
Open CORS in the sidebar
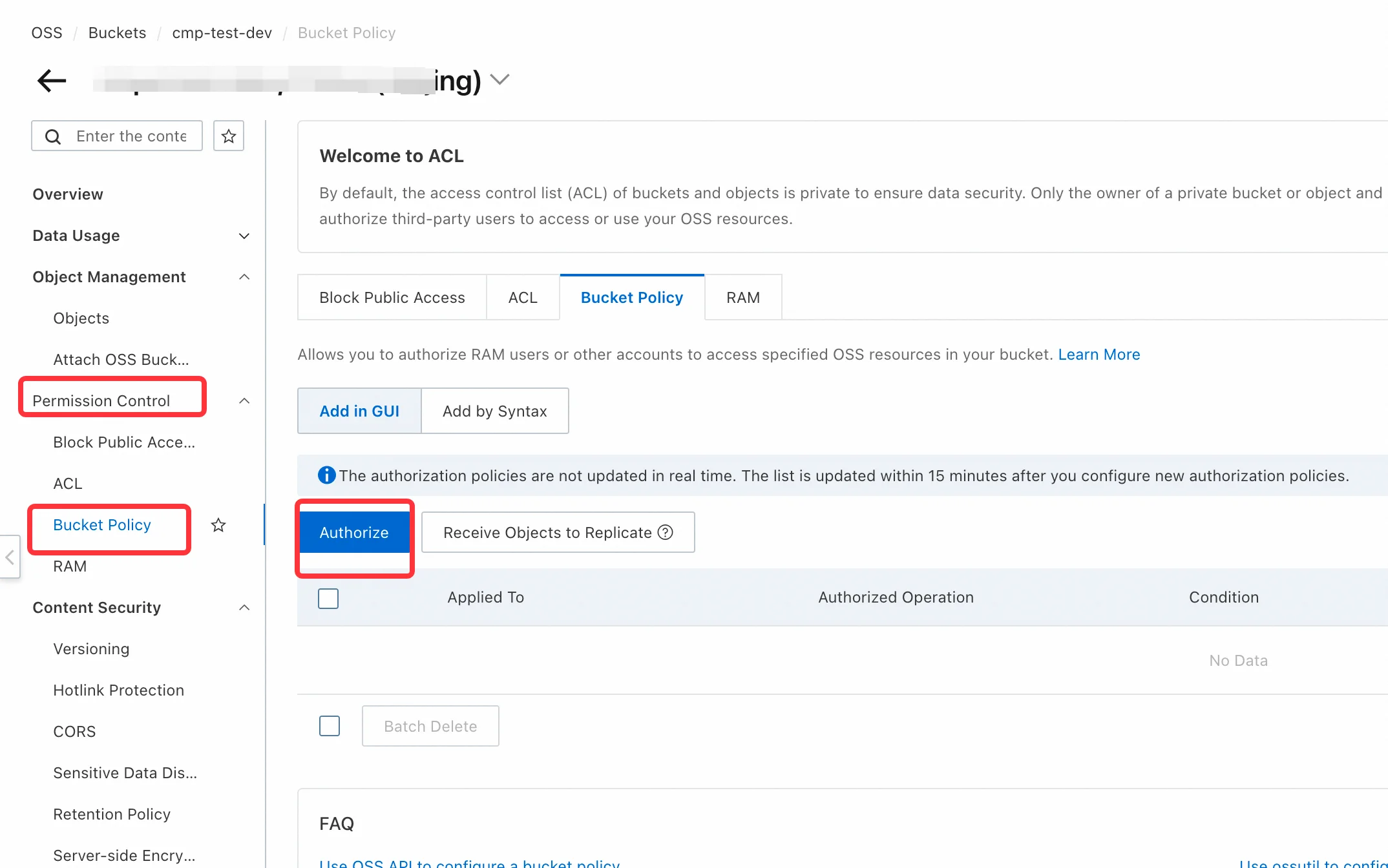[x=74, y=732]
